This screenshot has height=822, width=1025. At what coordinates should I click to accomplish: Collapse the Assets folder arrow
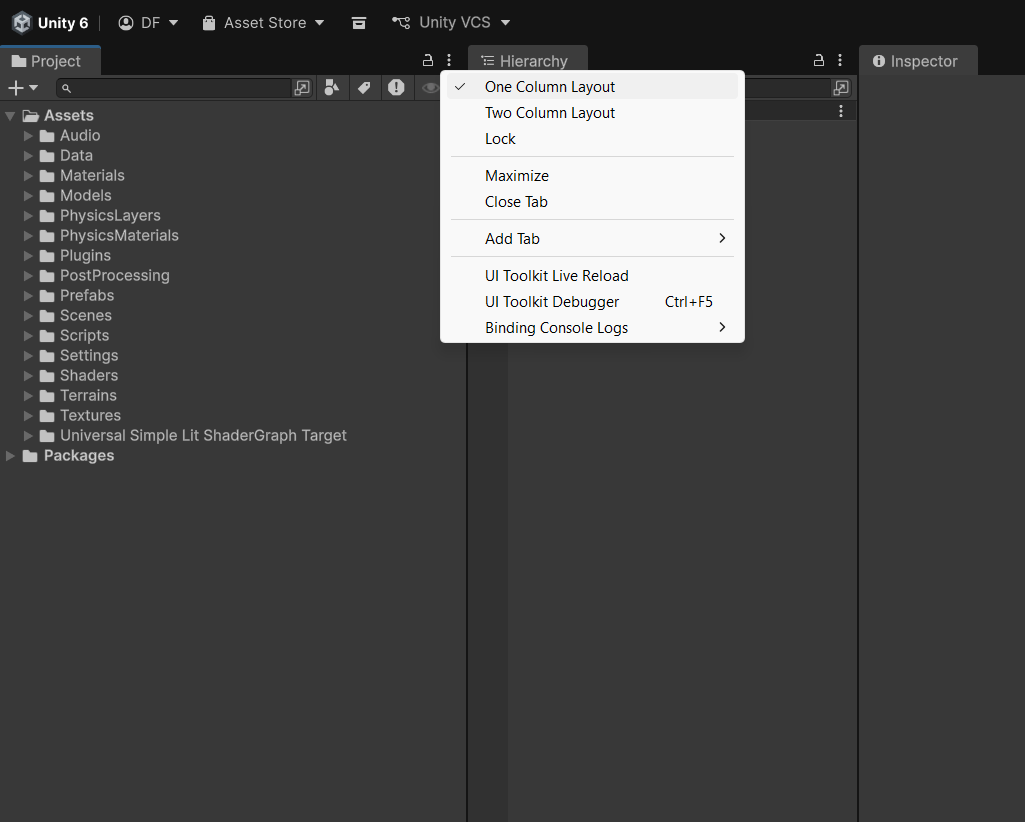[x=10, y=116]
